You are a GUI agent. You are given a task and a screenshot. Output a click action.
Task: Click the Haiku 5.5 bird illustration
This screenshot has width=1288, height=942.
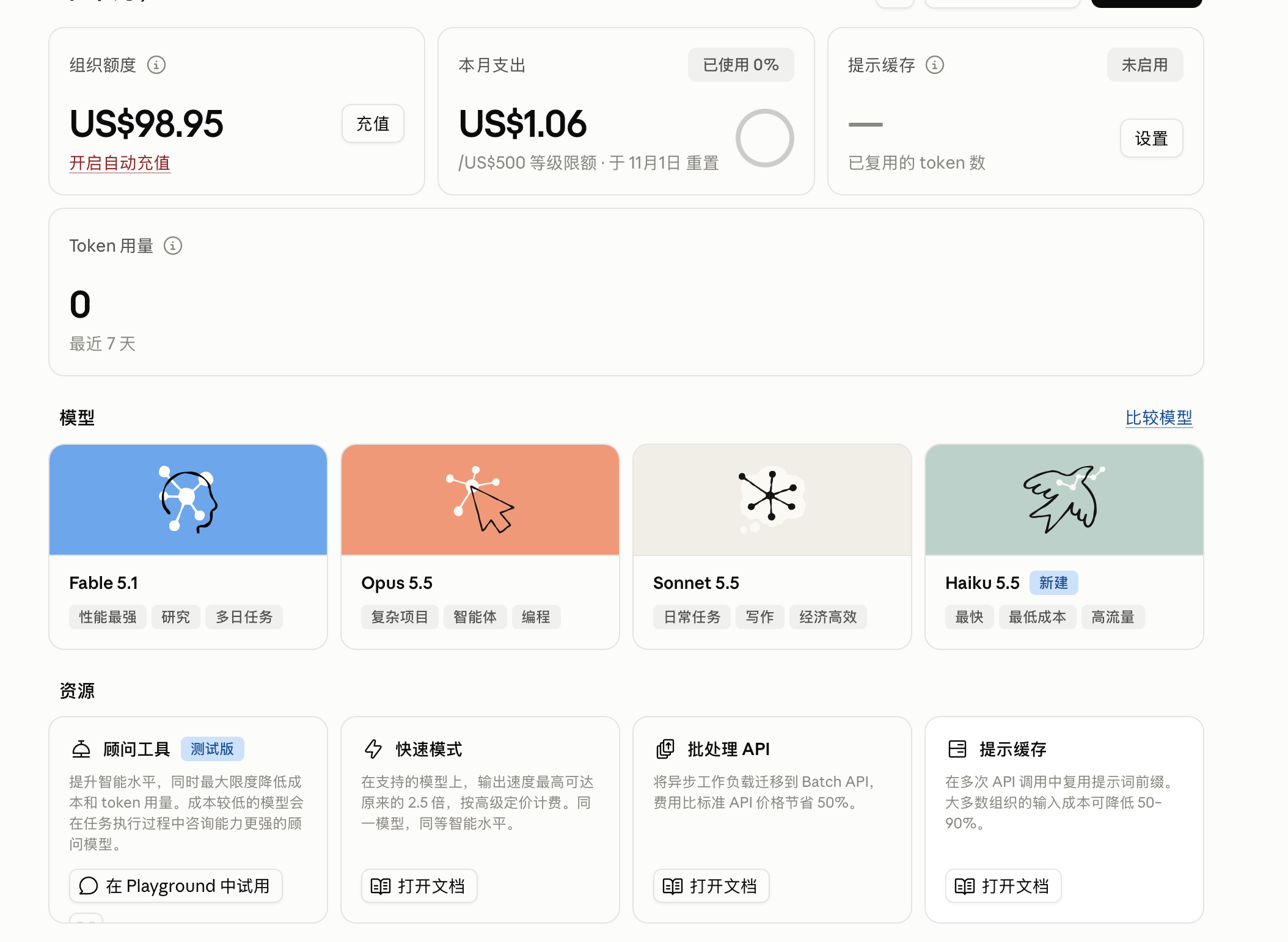coord(1064,500)
